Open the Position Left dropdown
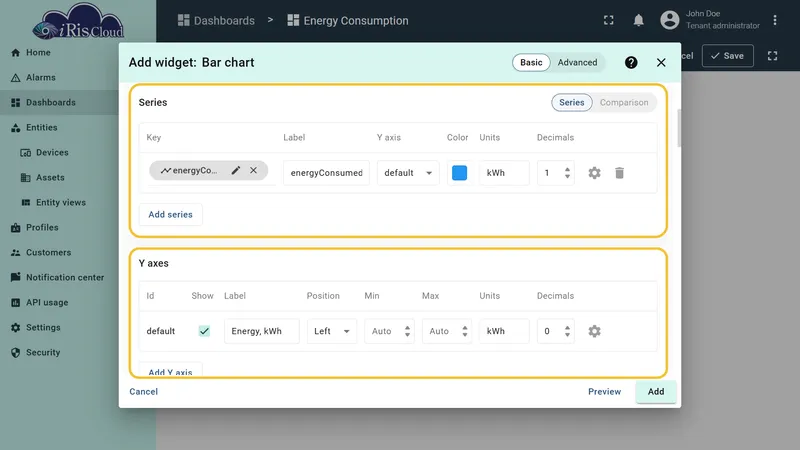 332,331
